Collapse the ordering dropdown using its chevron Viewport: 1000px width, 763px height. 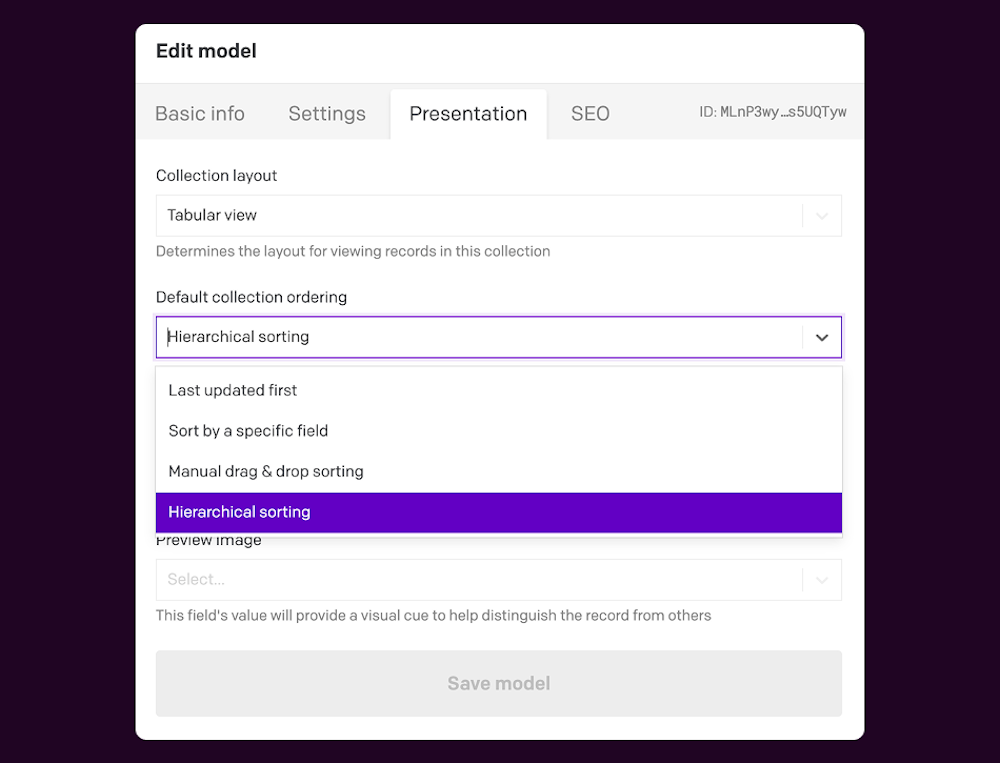click(821, 337)
